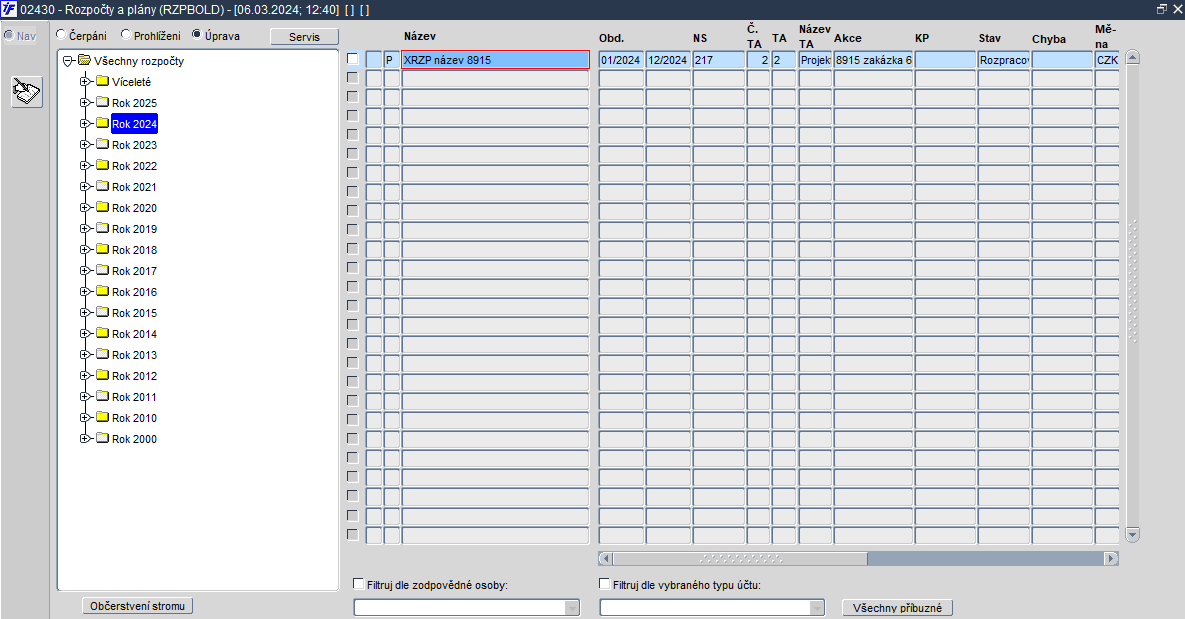The image size is (1185, 619).
Task: Click Všechny přibuzné button
Action: [x=897, y=608]
